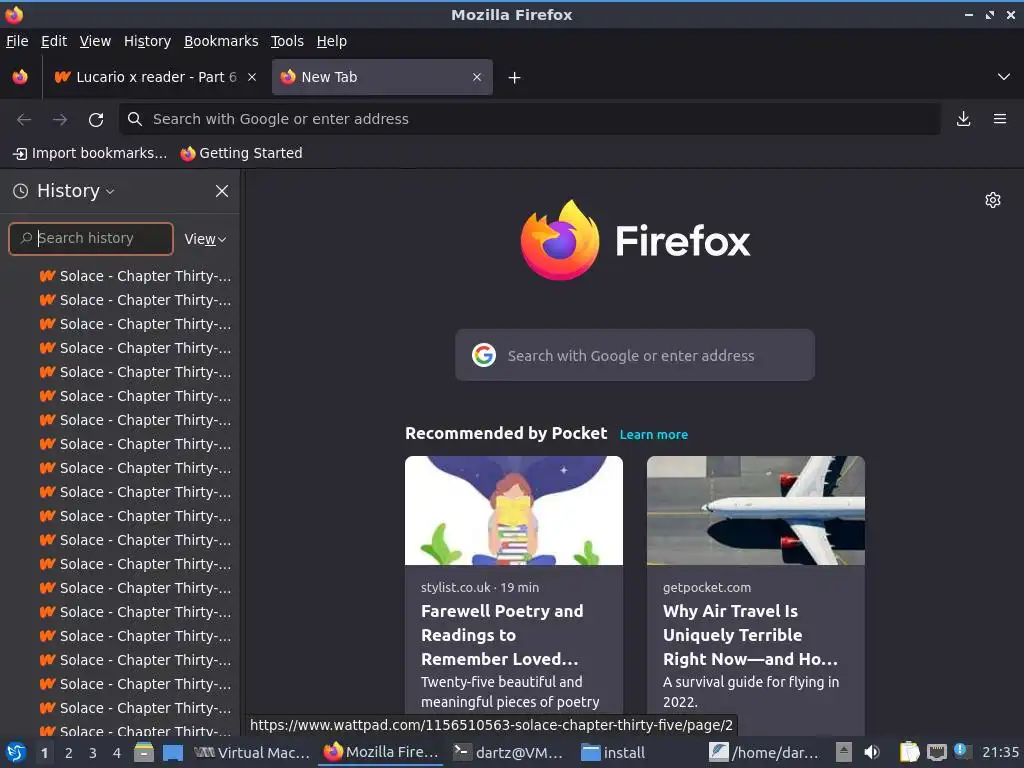
Task: Click the clock icon in History sidebar header
Action: pos(21,191)
